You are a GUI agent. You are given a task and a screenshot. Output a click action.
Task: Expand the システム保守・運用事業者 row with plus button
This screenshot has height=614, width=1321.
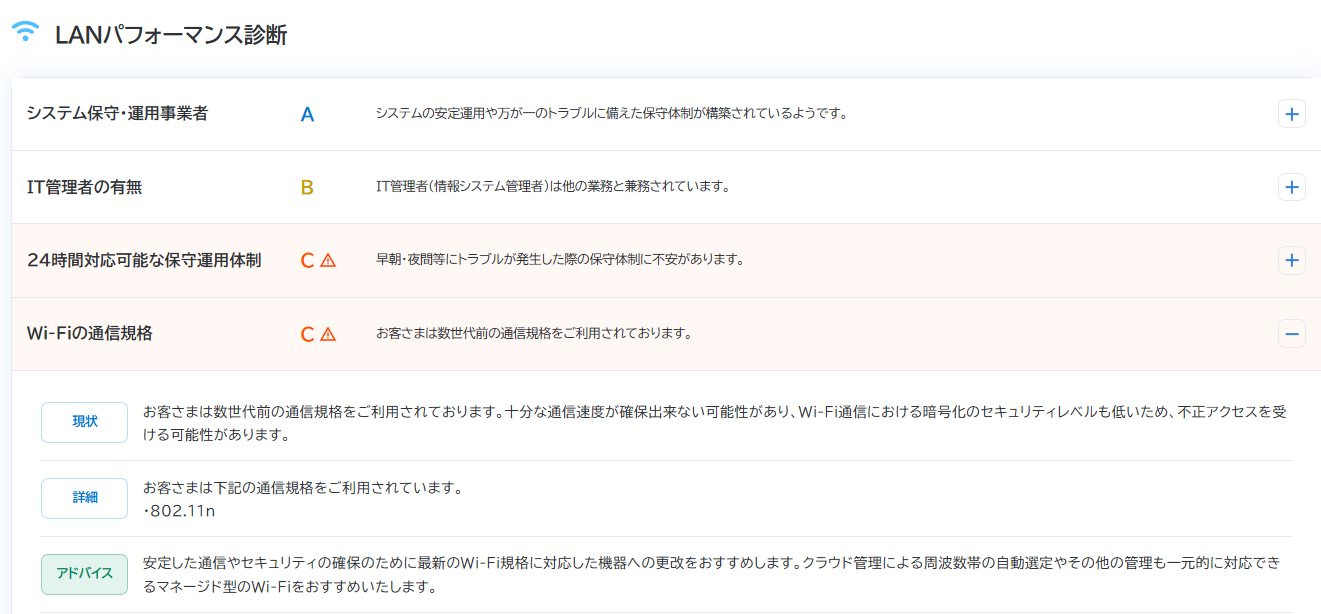click(x=1291, y=114)
